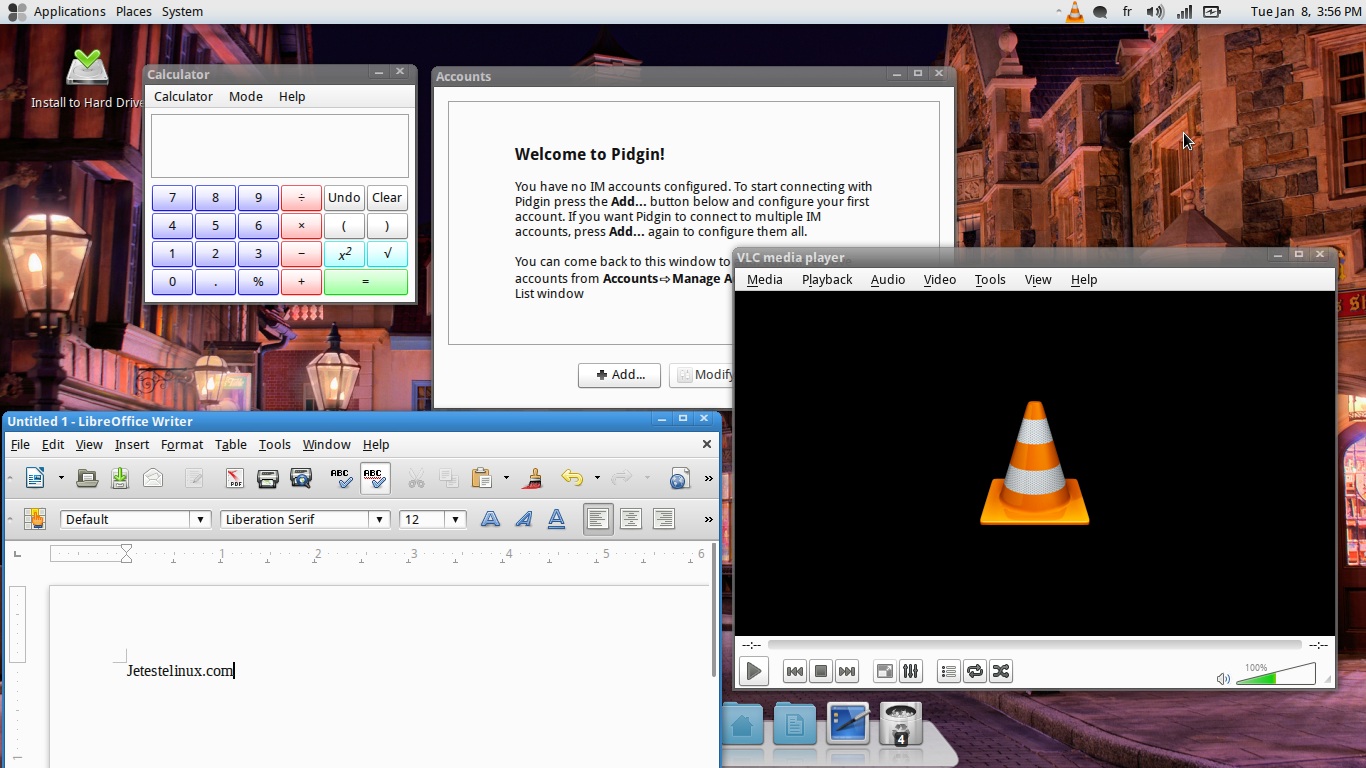Open the trash icon in the dock

[900, 724]
